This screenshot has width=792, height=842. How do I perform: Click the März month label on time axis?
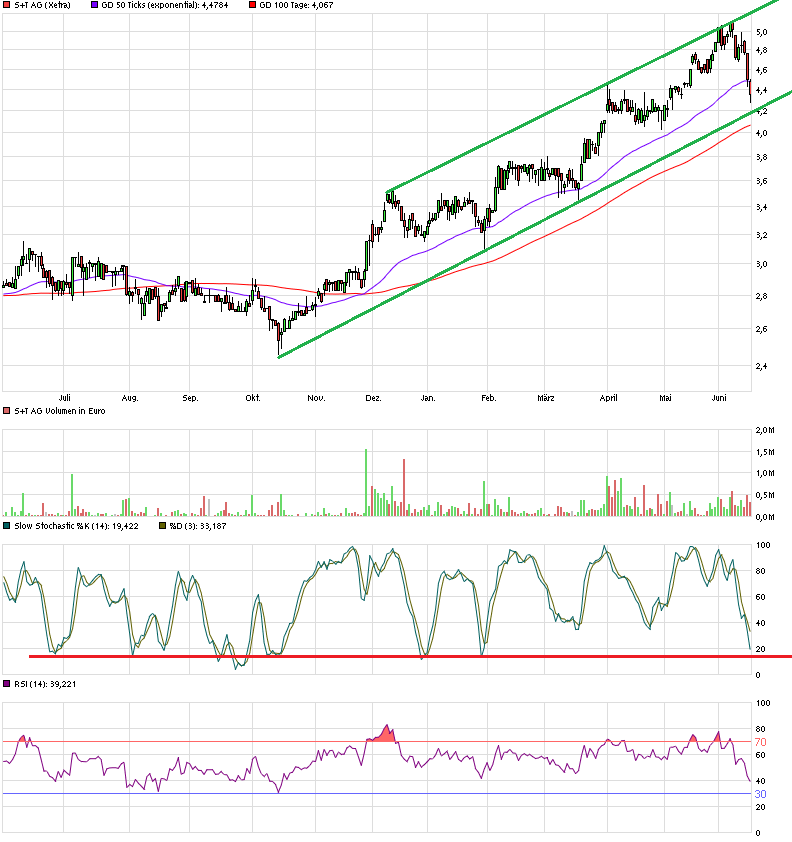pos(546,398)
